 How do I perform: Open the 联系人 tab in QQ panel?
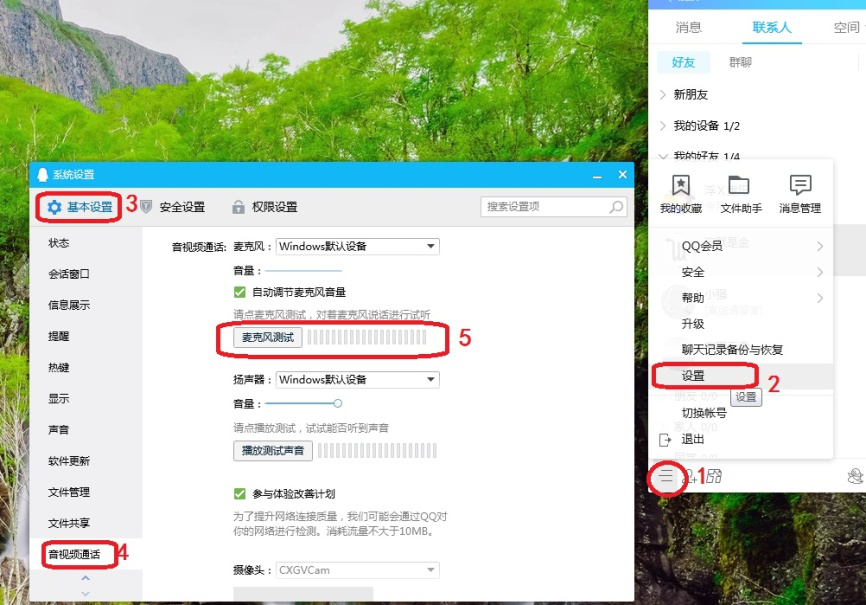point(772,27)
